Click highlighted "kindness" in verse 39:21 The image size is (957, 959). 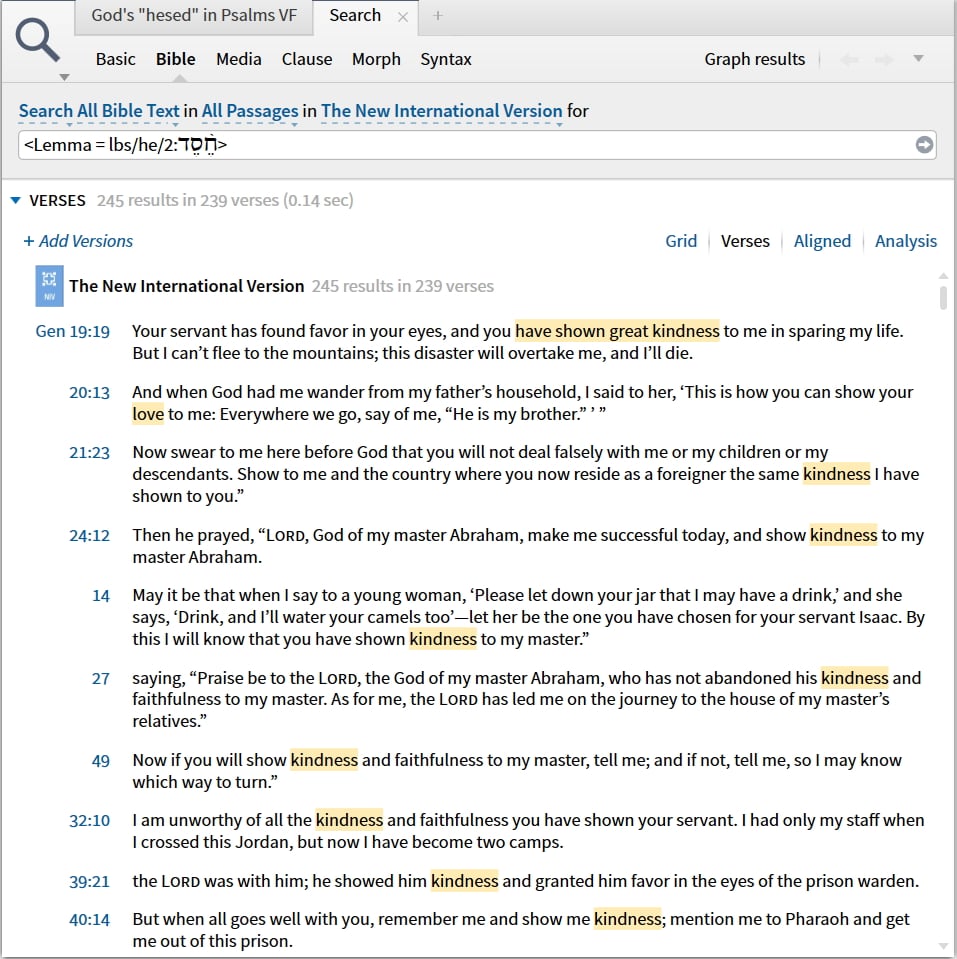[464, 881]
